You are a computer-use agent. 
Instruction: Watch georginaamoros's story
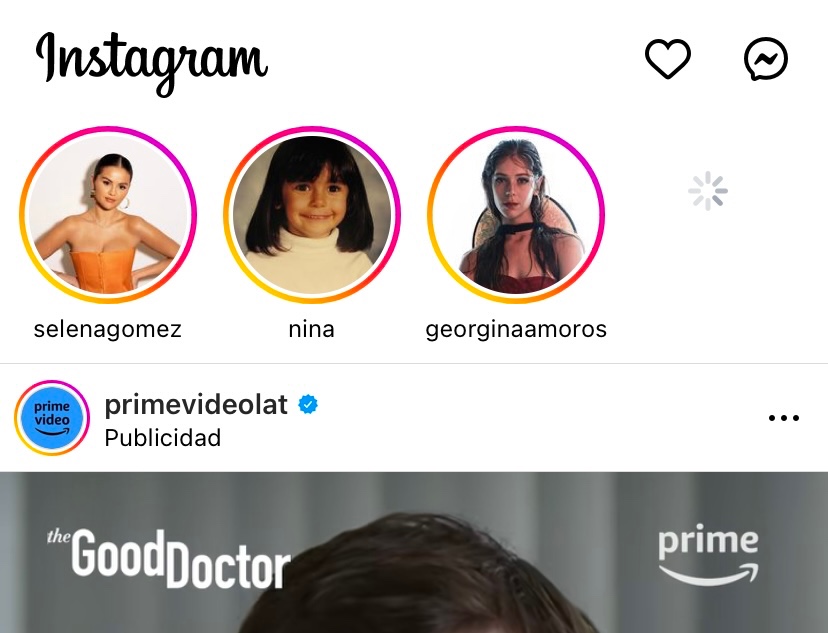516,215
